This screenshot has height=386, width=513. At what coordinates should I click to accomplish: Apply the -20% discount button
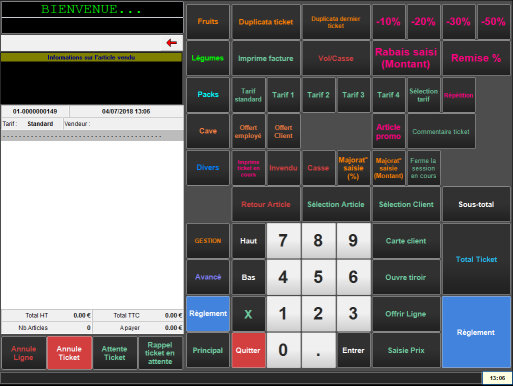click(x=423, y=22)
